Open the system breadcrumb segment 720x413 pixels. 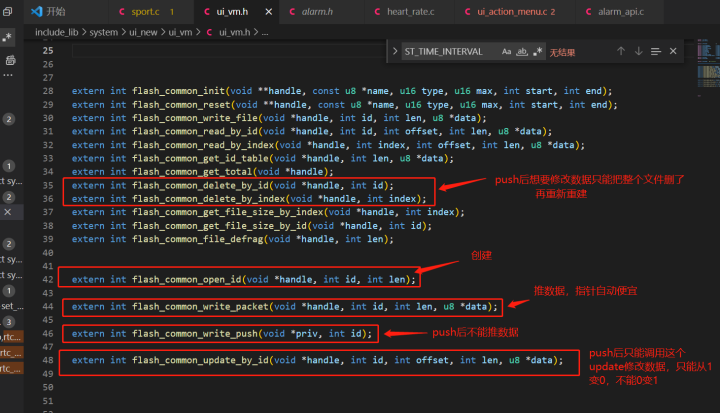(103, 32)
